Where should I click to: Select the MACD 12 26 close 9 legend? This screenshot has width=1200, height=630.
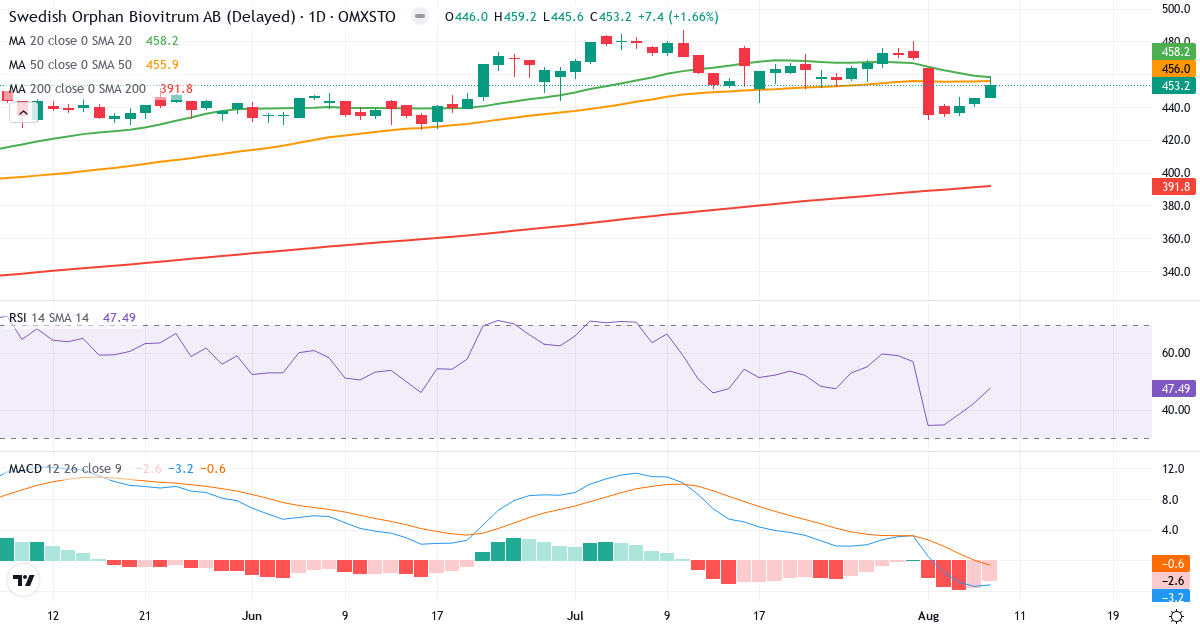[65, 469]
